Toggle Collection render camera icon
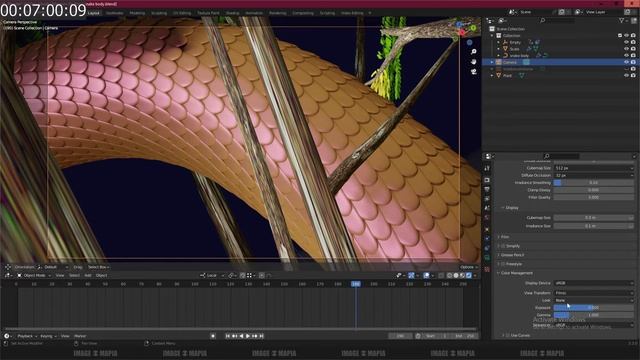This screenshot has height=360, width=640. click(633, 36)
